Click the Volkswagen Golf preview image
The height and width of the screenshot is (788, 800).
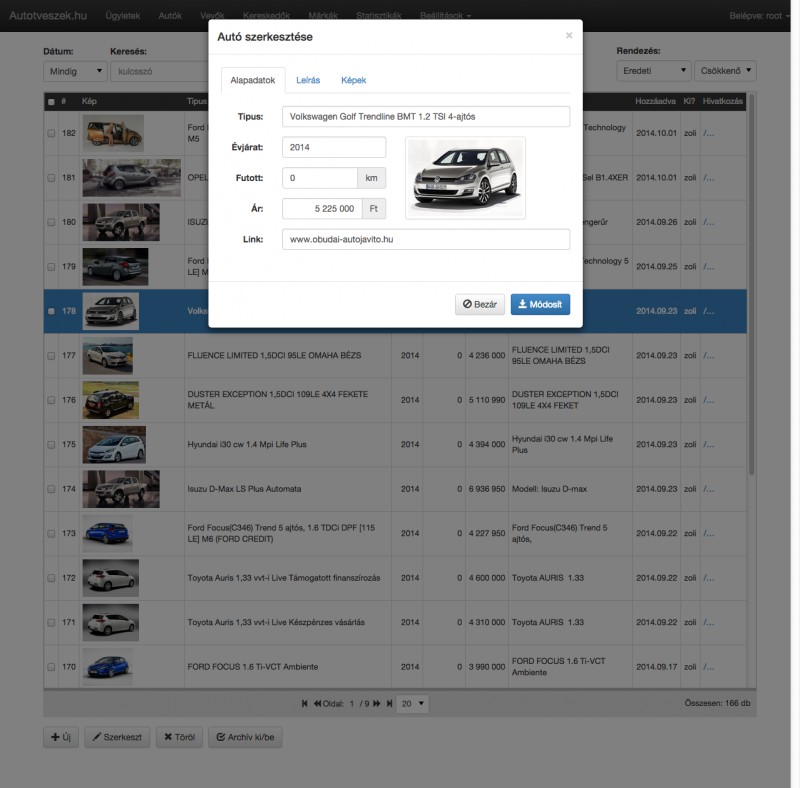click(x=465, y=177)
